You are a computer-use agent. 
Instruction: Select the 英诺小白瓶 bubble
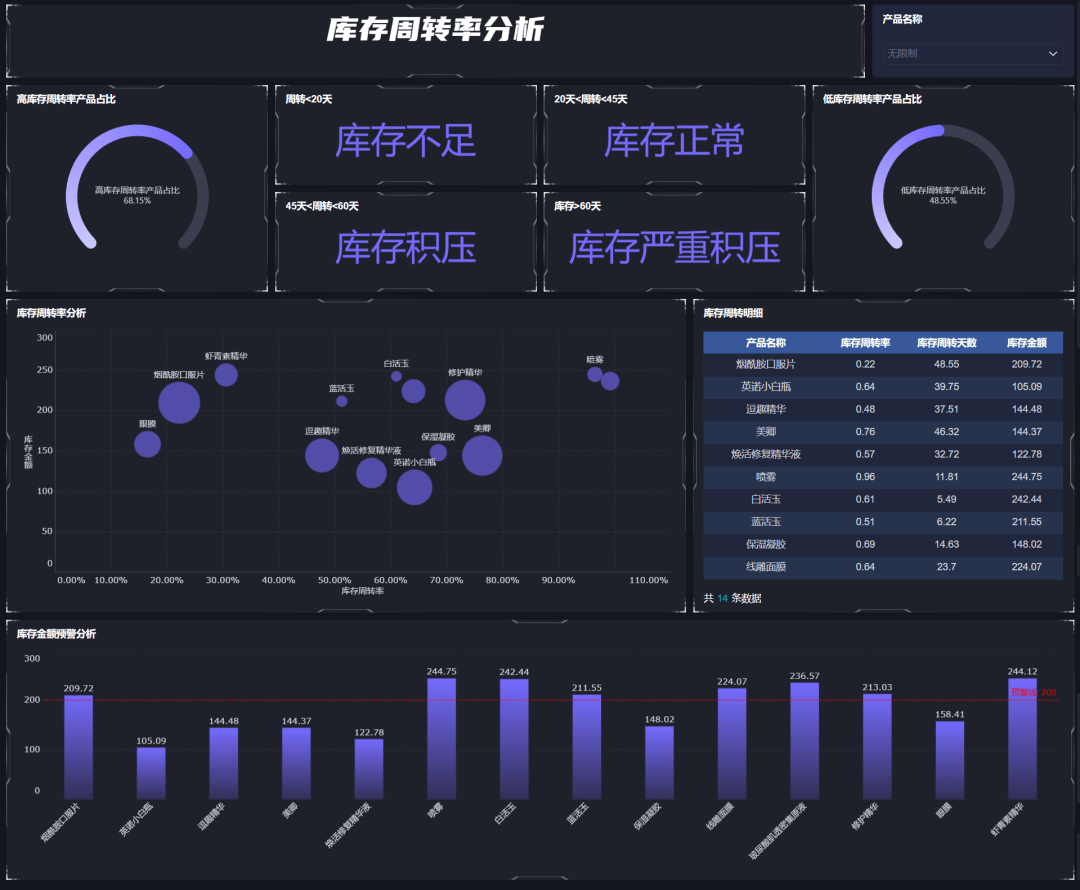414,487
